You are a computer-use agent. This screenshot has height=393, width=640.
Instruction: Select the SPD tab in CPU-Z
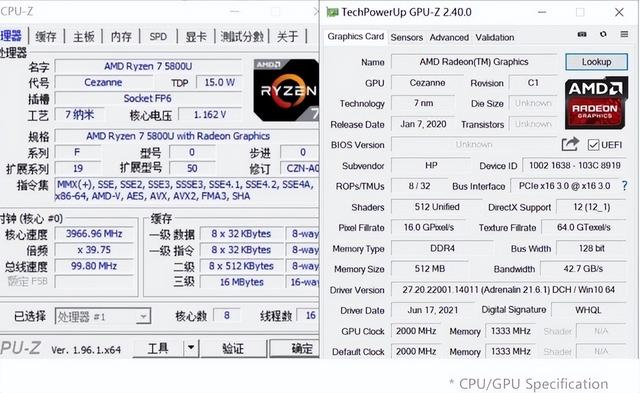(x=158, y=37)
